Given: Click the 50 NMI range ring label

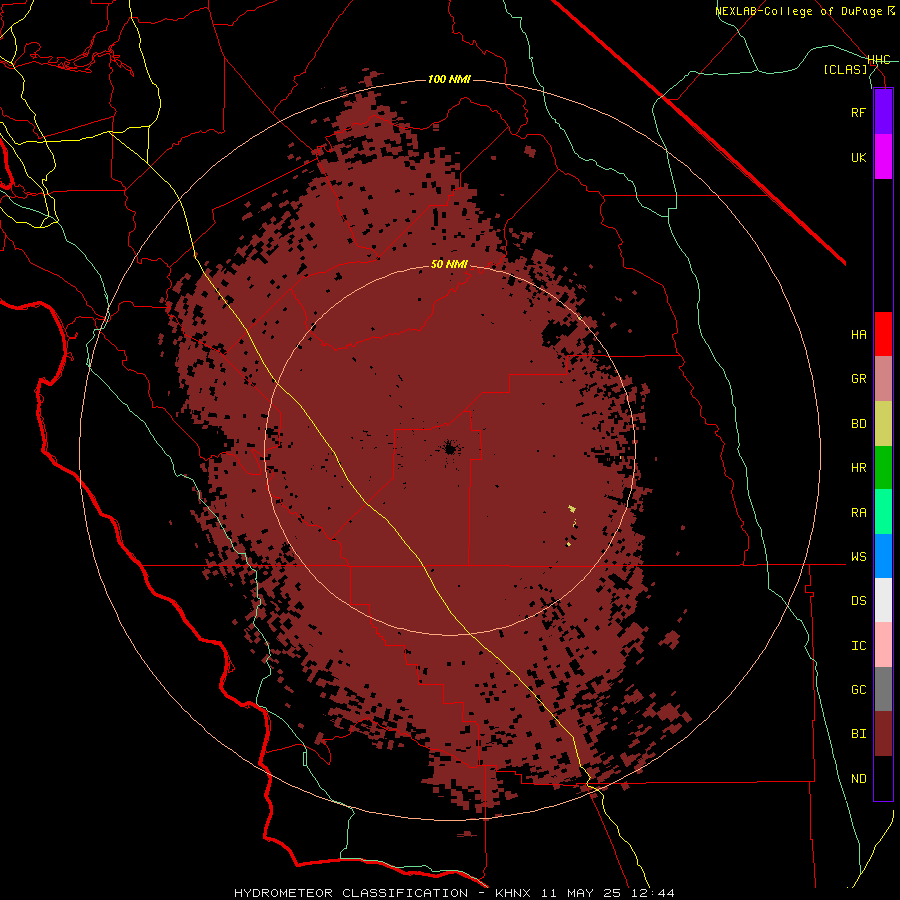Looking at the screenshot, I should point(449,264).
